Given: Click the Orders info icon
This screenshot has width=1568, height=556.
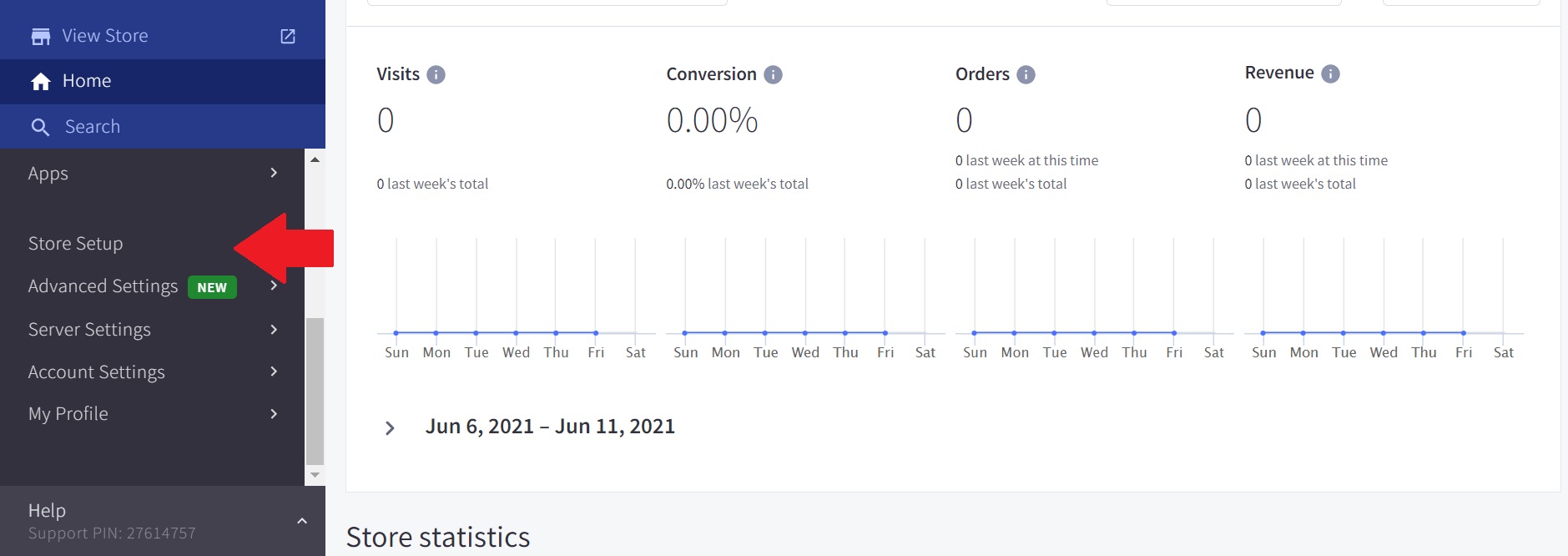Looking at the screenshot, I should coord(1026,75).
